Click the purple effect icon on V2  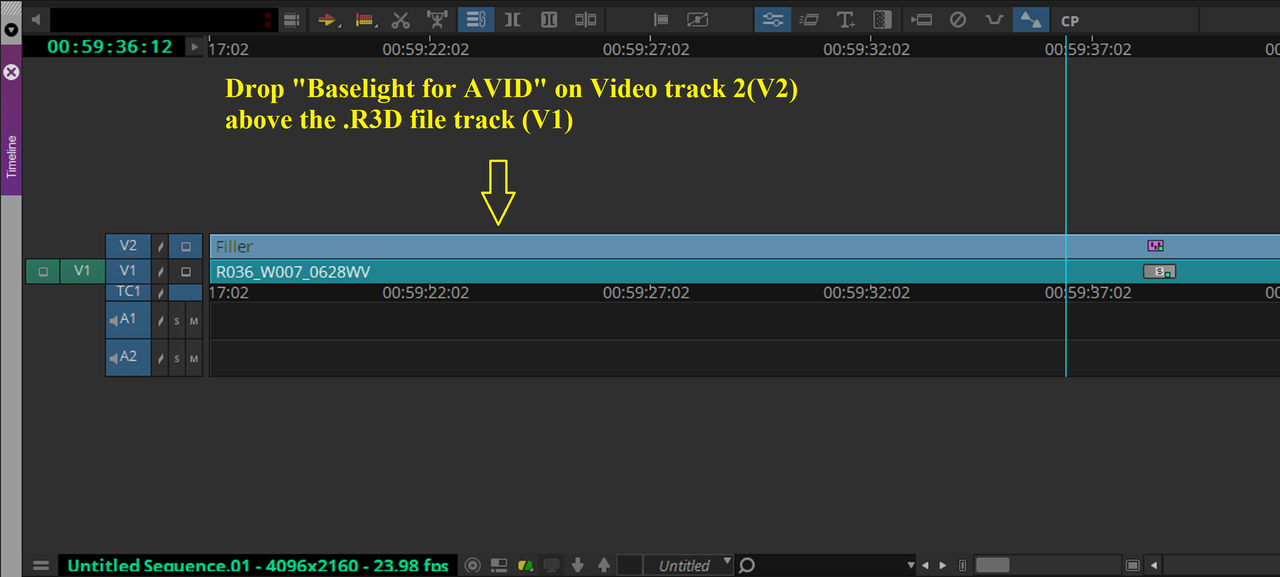pyautogui.click(x=1155, y=245)
